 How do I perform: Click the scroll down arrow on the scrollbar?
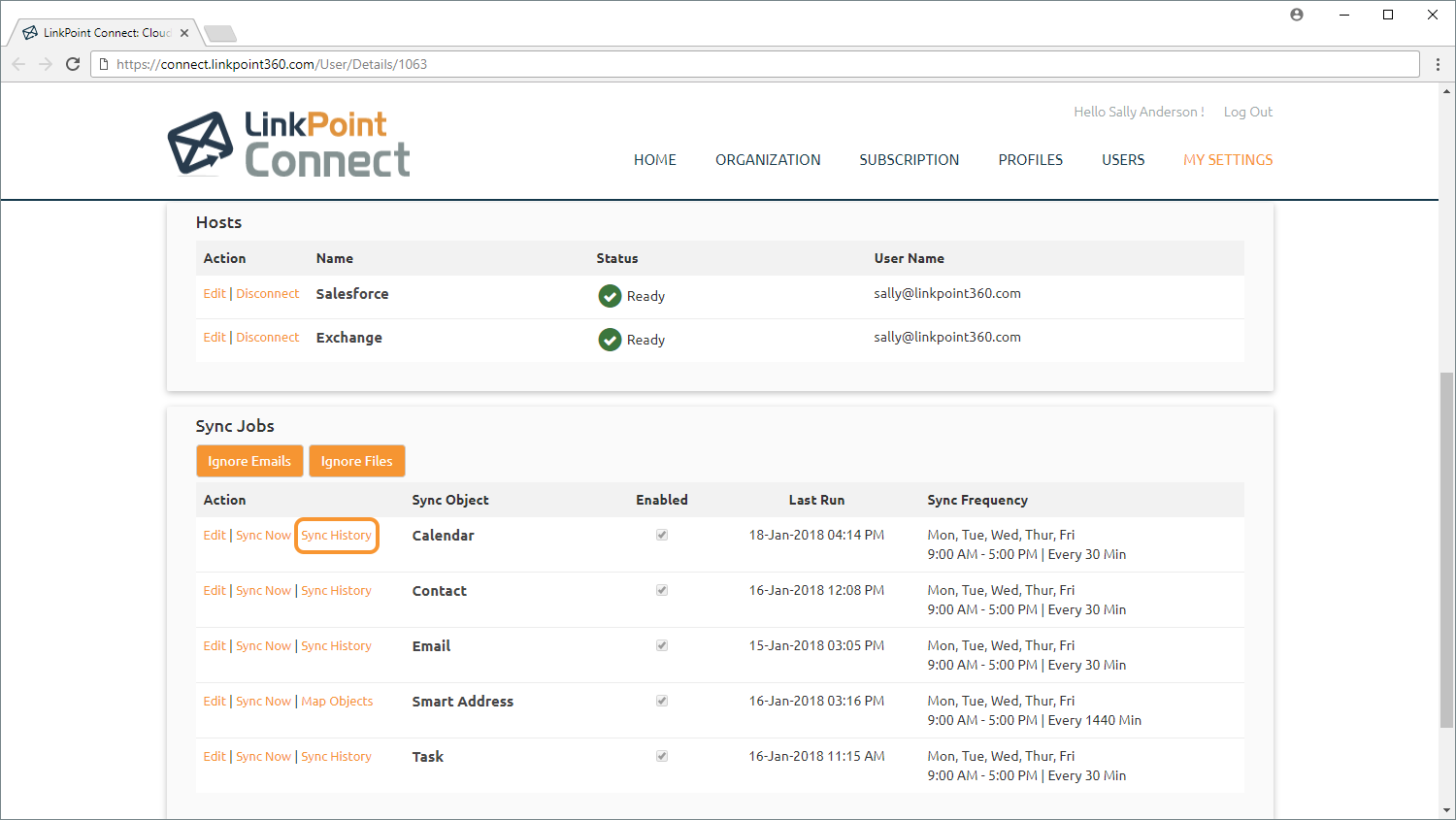pyautogui.click(x=1446, y=809)
